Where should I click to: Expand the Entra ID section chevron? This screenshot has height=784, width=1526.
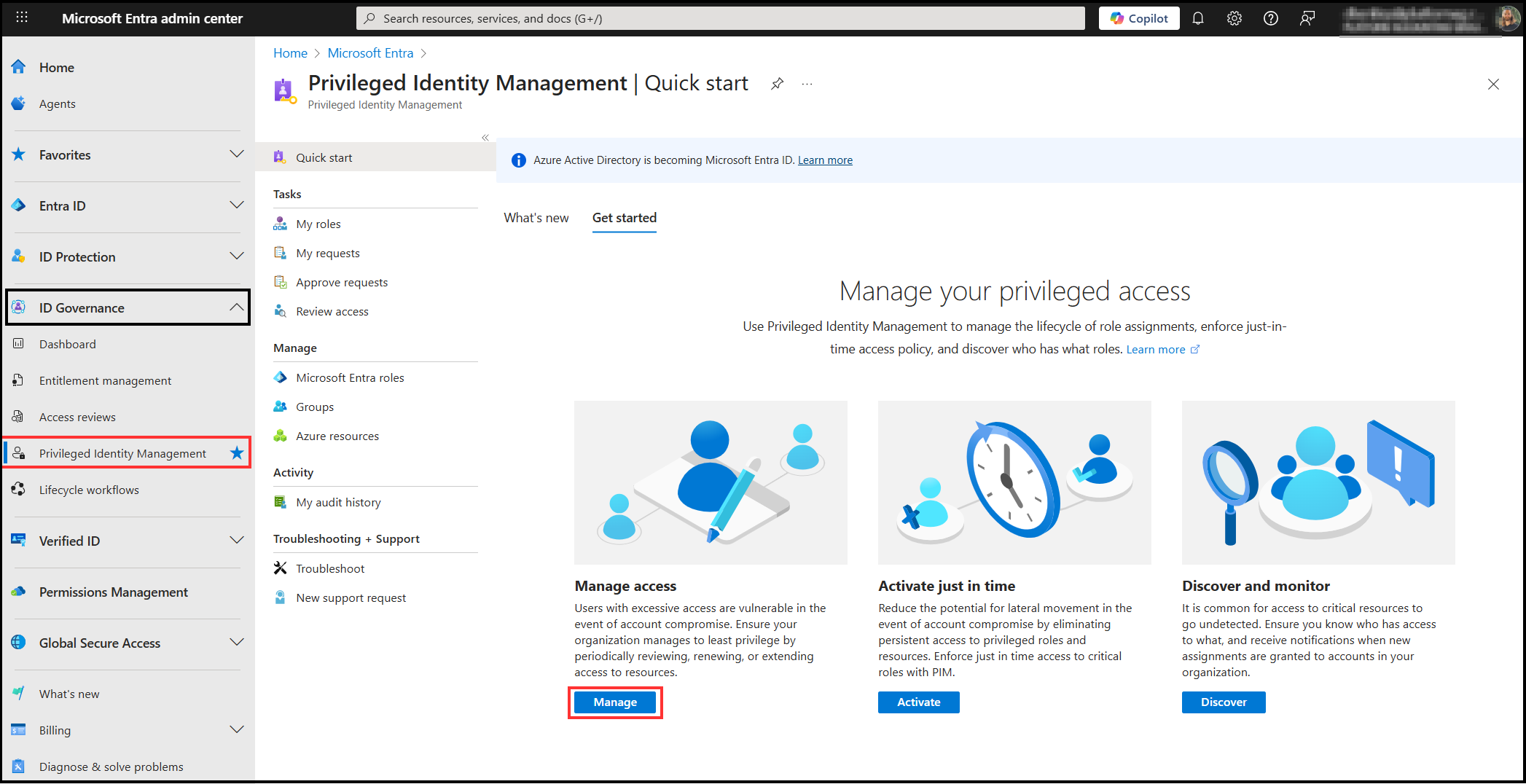[x=237, y=205]
